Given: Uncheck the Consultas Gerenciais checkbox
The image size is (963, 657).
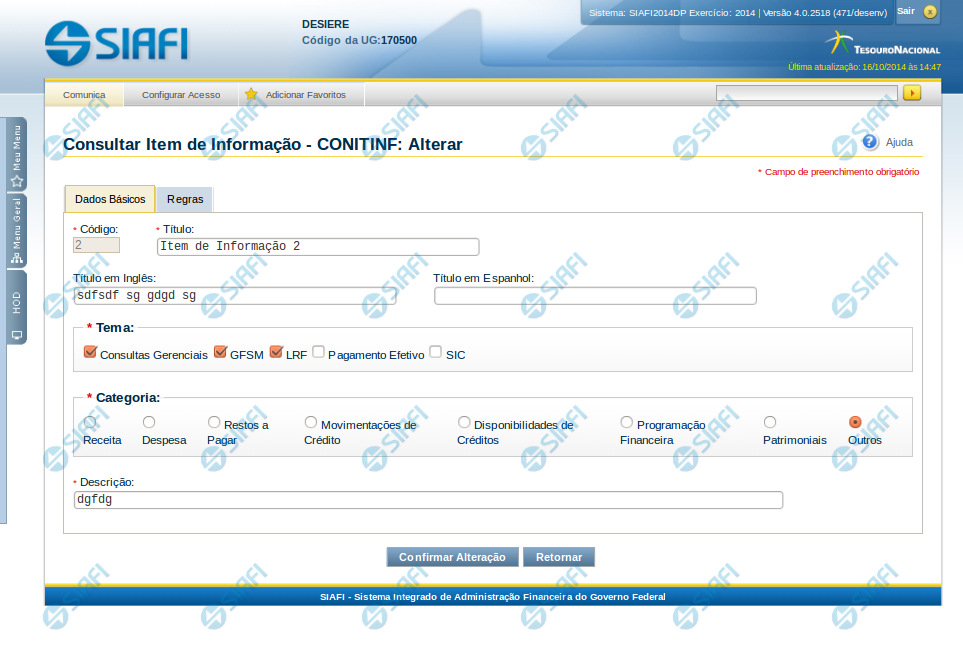Looking at the screenshot, I should pyautogui.click(x=90, y=352).
